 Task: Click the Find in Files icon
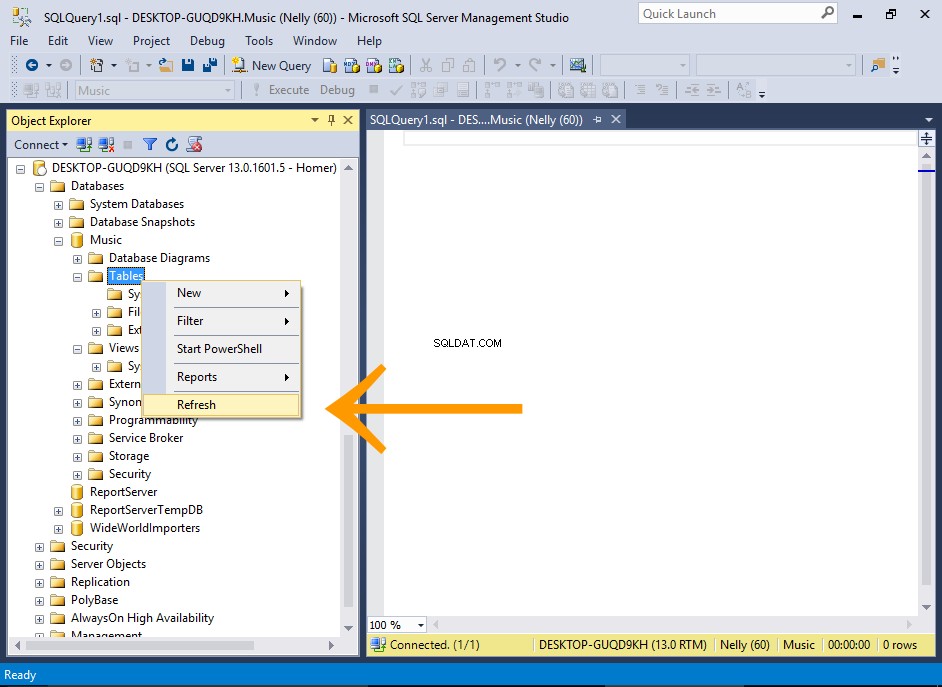point(878,65)
